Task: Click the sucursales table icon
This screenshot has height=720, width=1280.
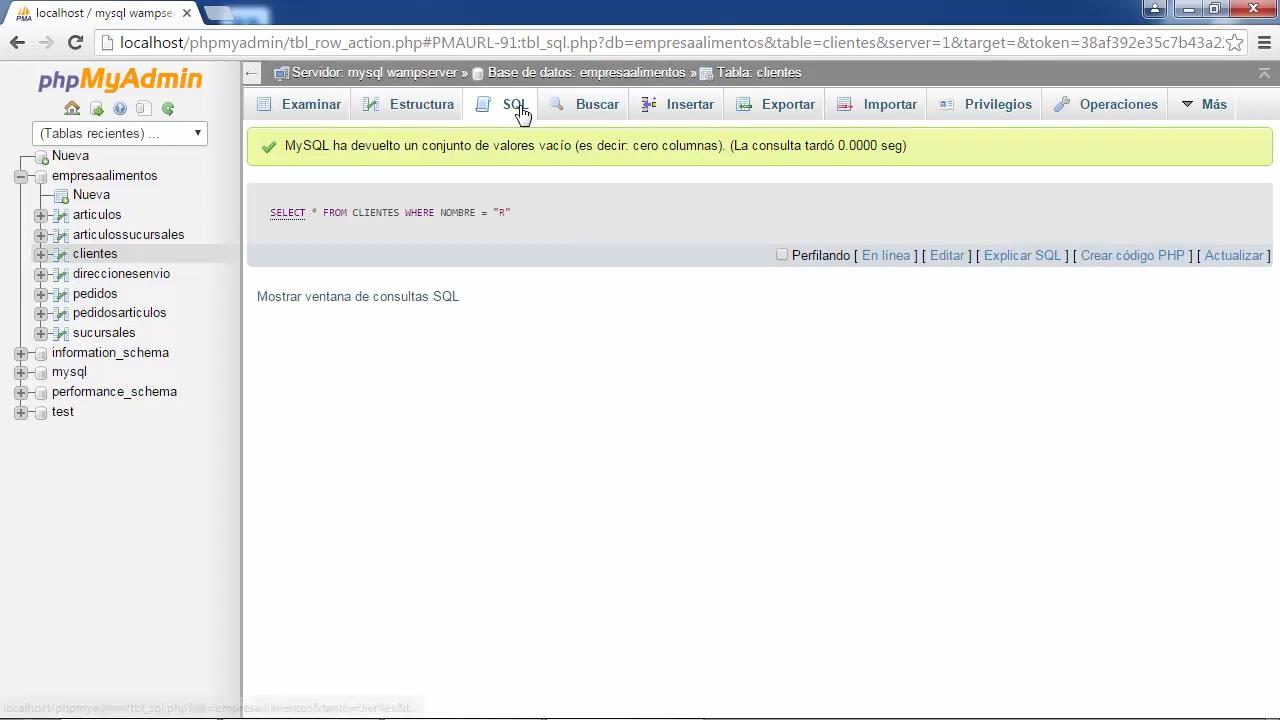Action: (x=61, y=333)
